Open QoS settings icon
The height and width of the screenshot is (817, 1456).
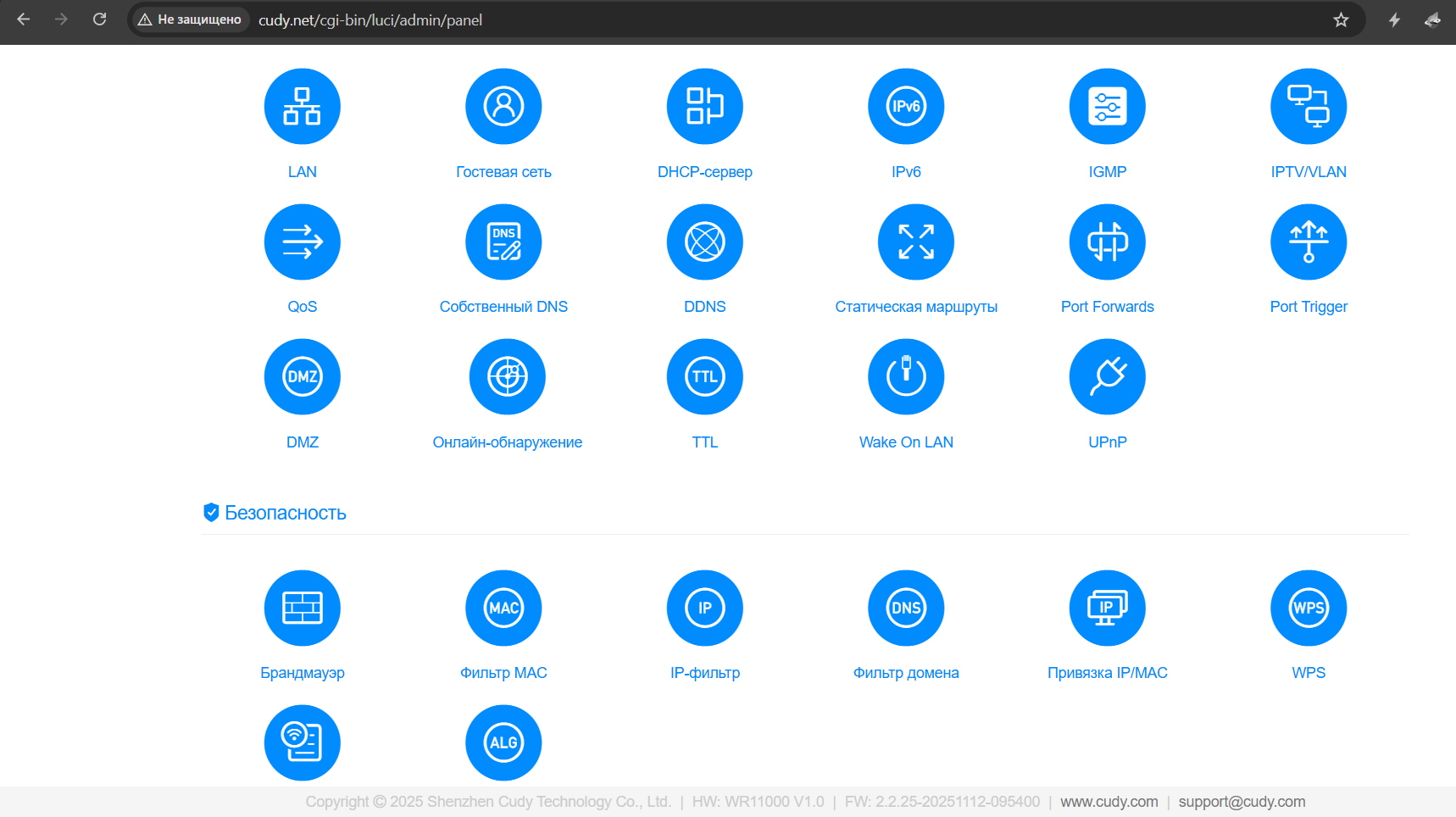point(302,242)
